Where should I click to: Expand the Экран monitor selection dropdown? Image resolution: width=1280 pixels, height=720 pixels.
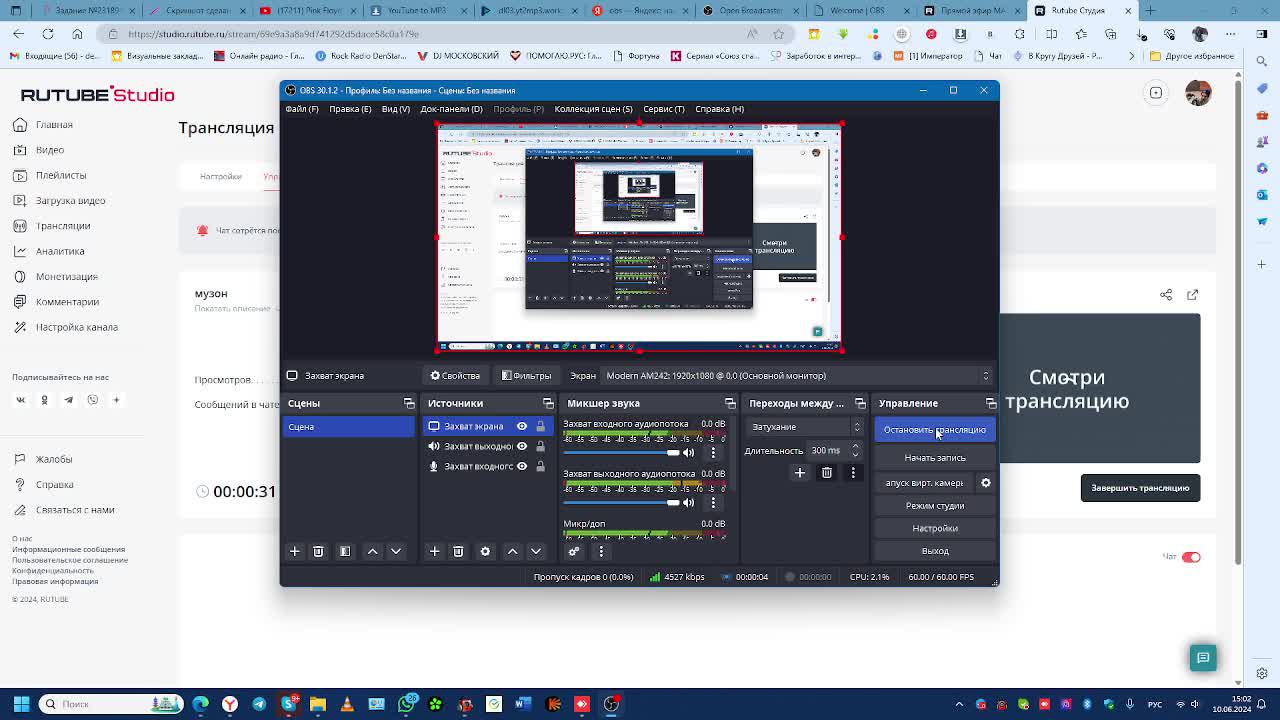click(x=795, y=376)
